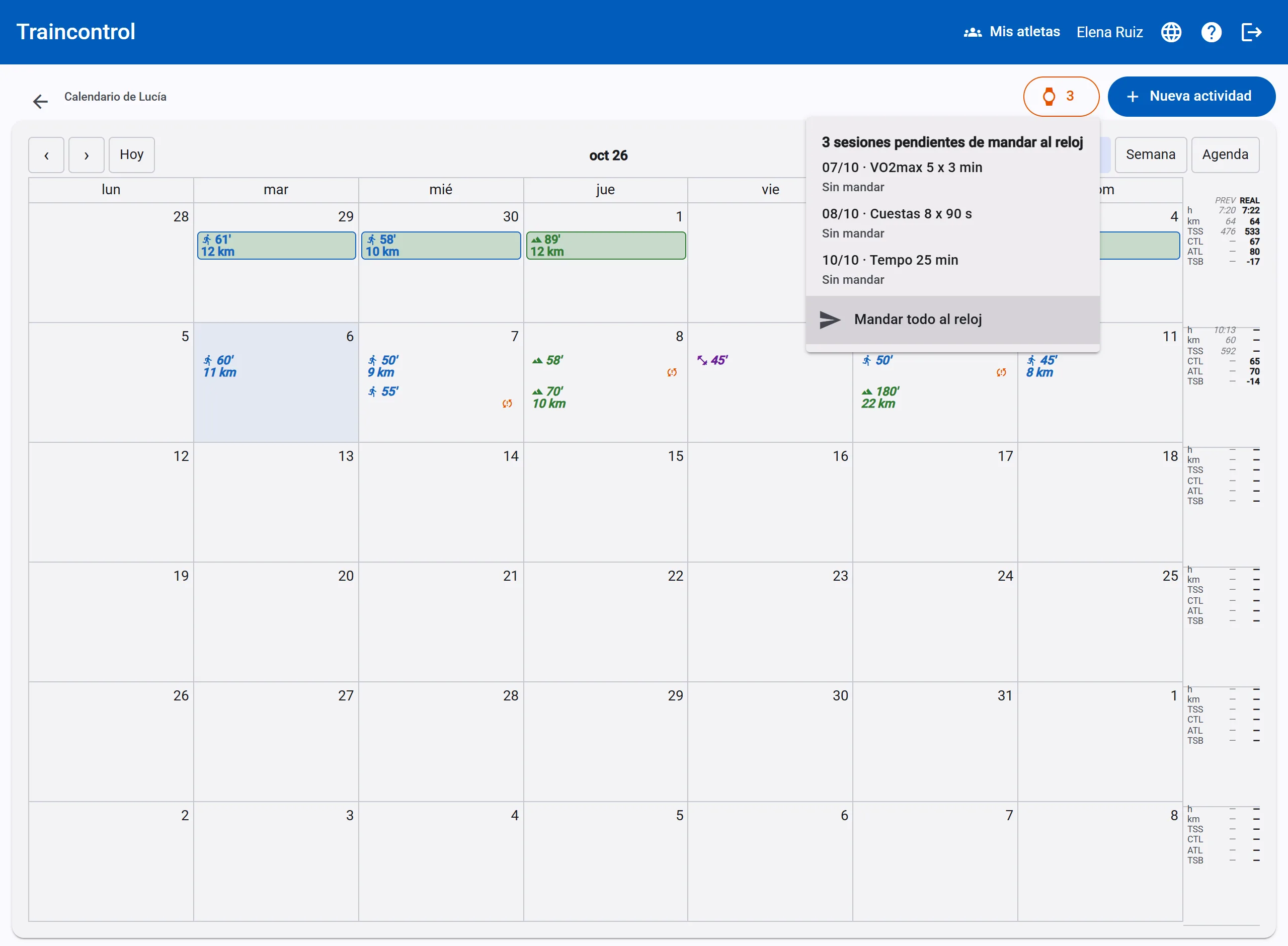Click the Nueva actividad button
Screen dimensions: 1288x946
(1191, 96)
